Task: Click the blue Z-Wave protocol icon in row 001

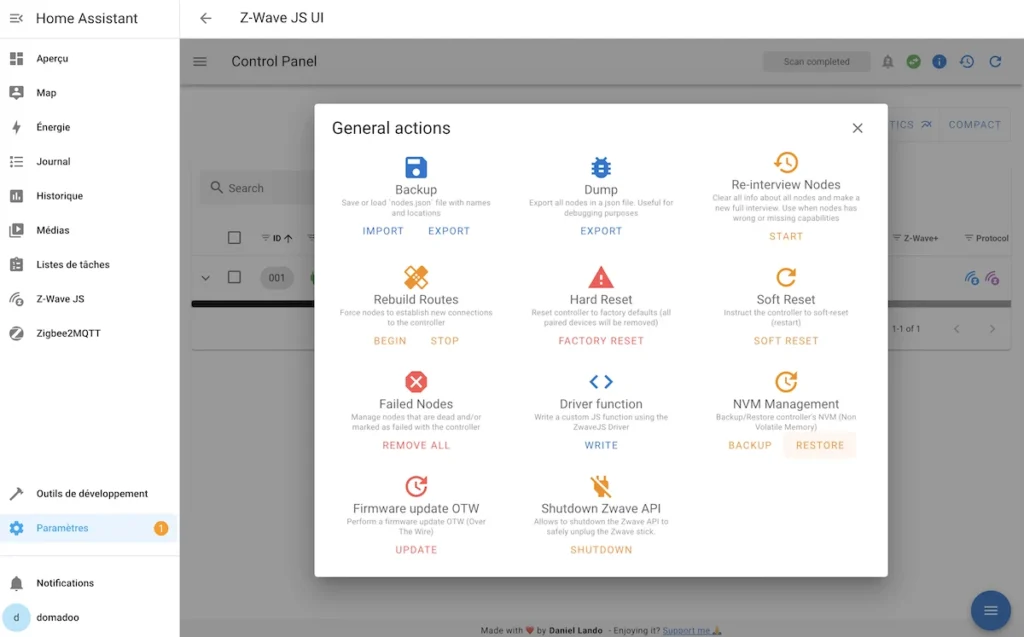Action: point(972,278)
